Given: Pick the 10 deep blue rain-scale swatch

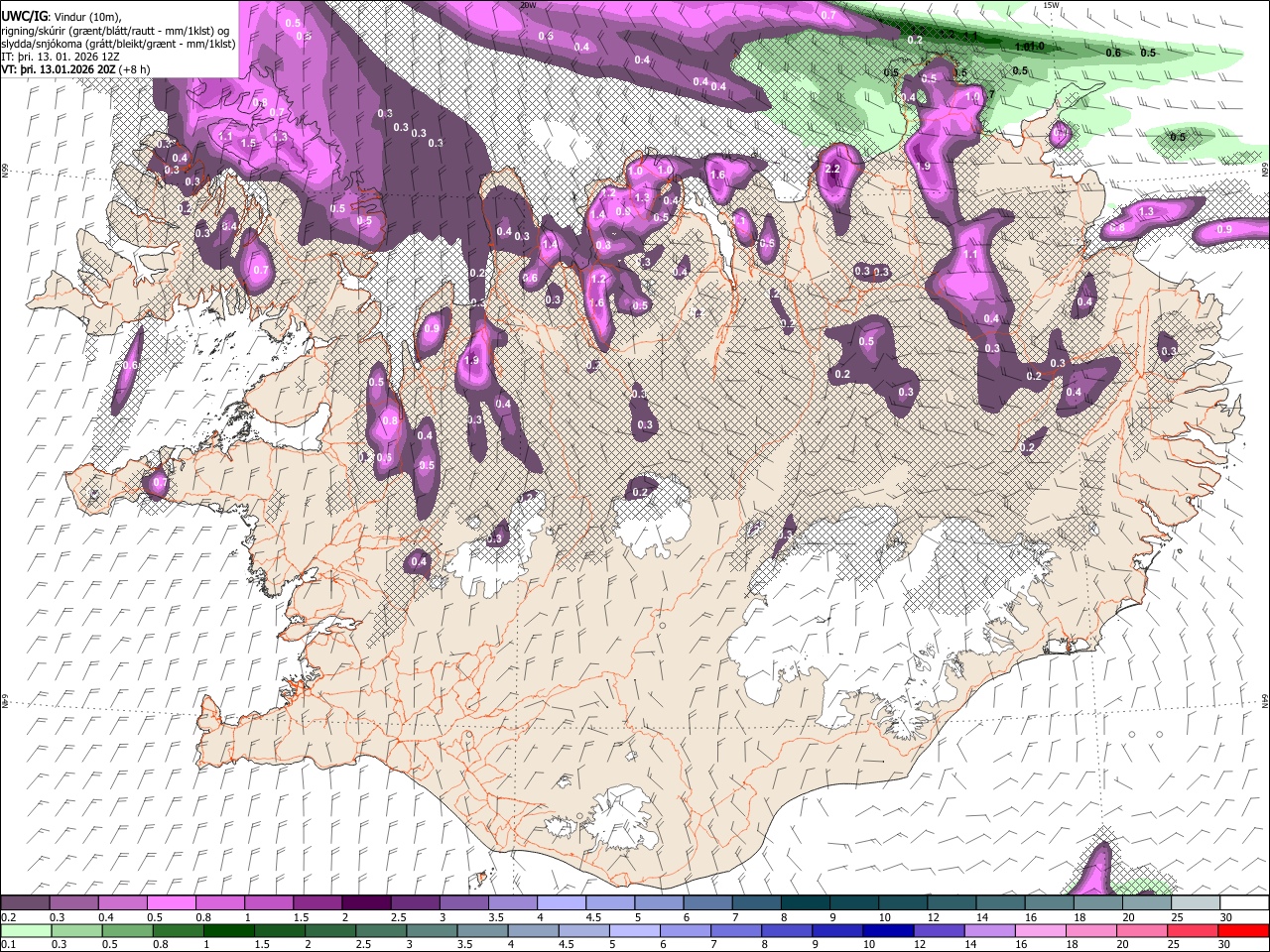Looking at the screenshot, I should coord(888,930).
